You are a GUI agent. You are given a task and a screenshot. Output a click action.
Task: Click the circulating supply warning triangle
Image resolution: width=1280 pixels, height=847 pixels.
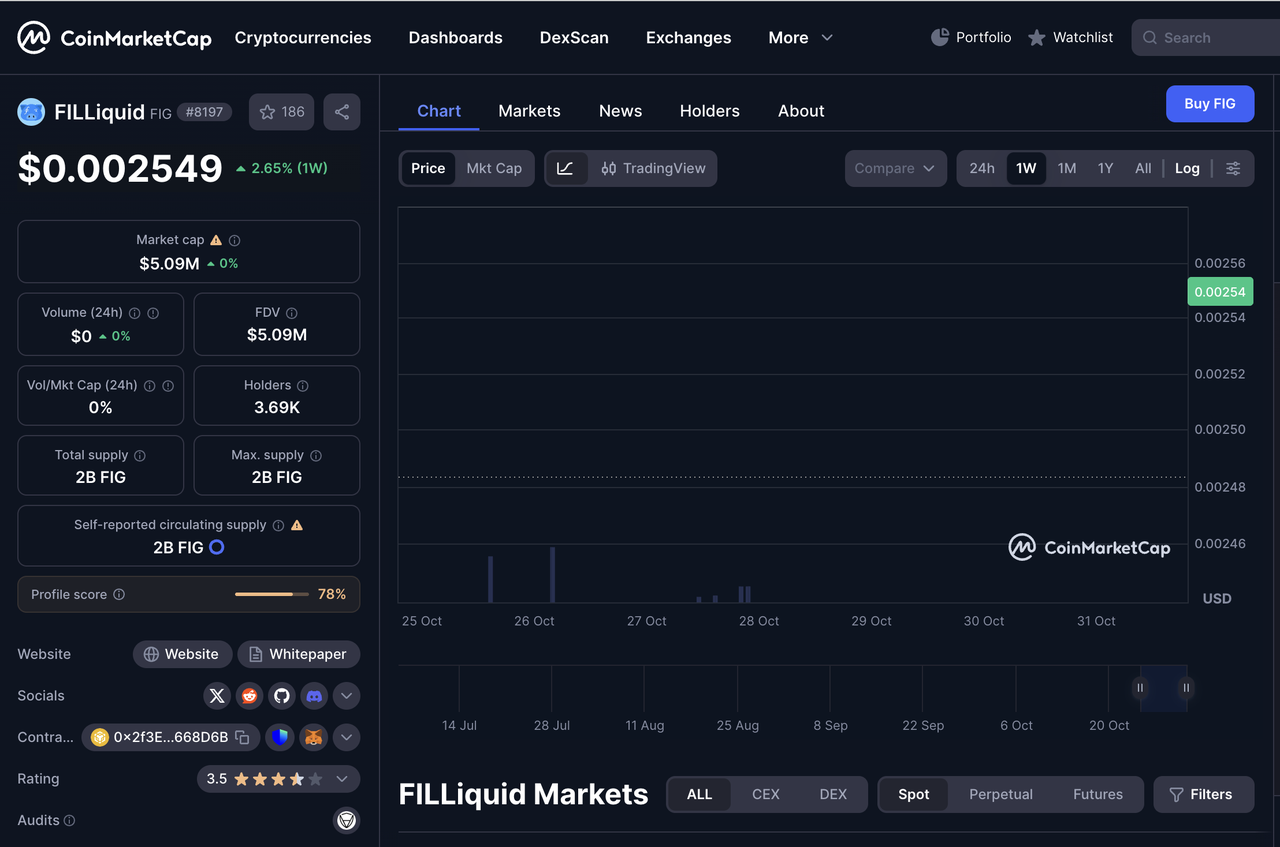coord(297,525)
